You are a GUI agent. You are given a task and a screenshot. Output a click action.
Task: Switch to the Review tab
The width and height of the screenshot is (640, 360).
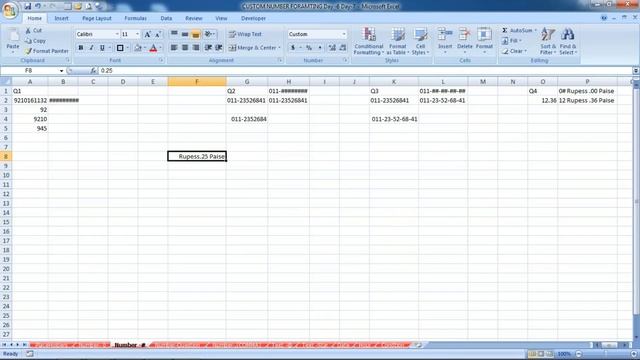coord(193,18)
